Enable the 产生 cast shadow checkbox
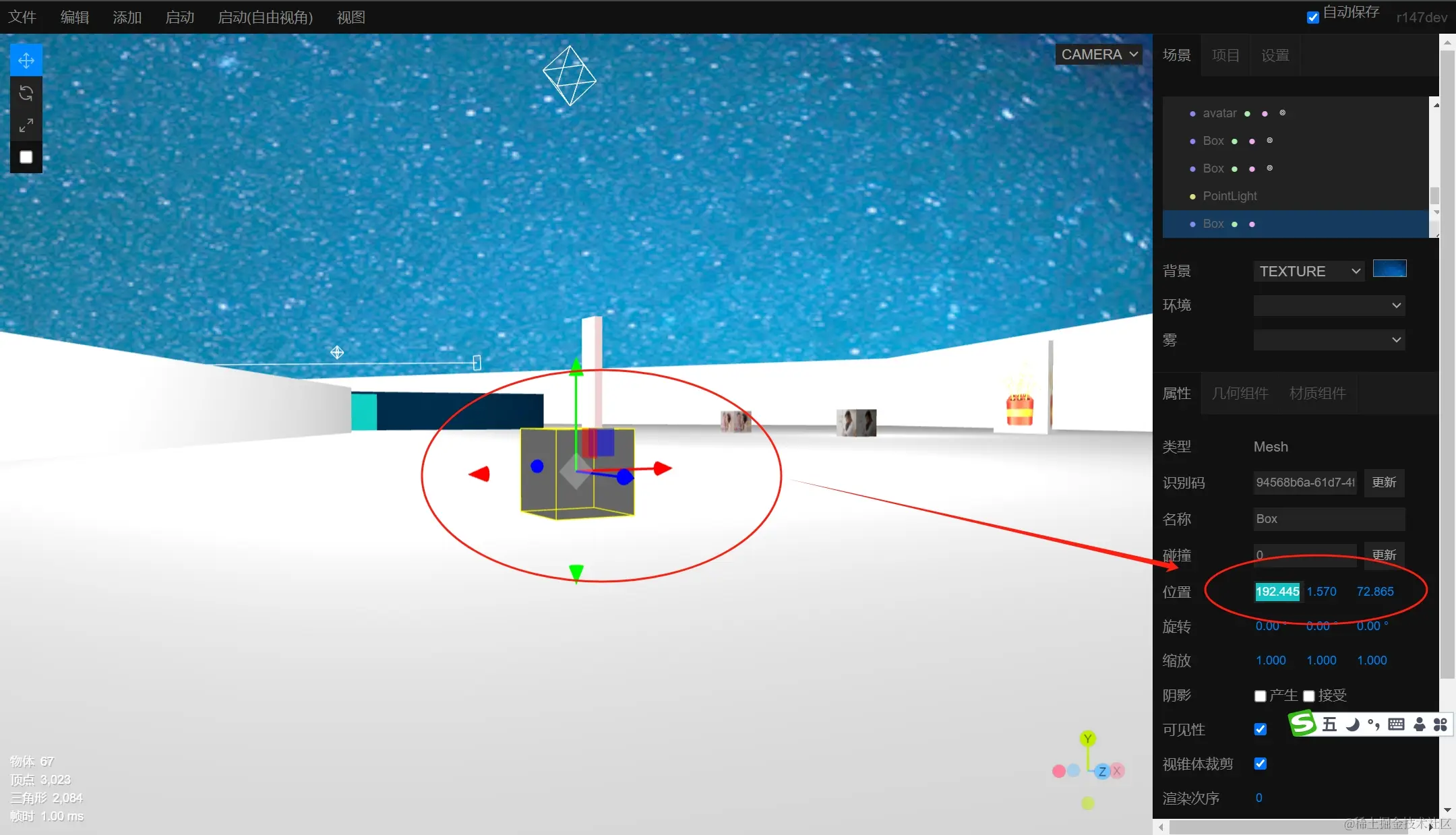The height and width of the screenshot is (835, 1456). tap(1260, 696)
